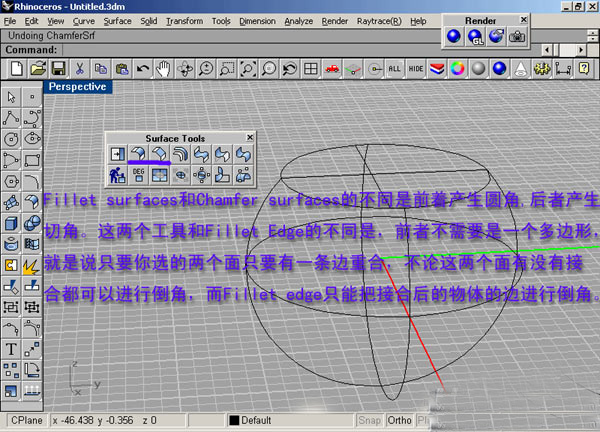The image size is (600, 432).
Task: Click the Save file toolbar icon
Action: tap(59, 68)
